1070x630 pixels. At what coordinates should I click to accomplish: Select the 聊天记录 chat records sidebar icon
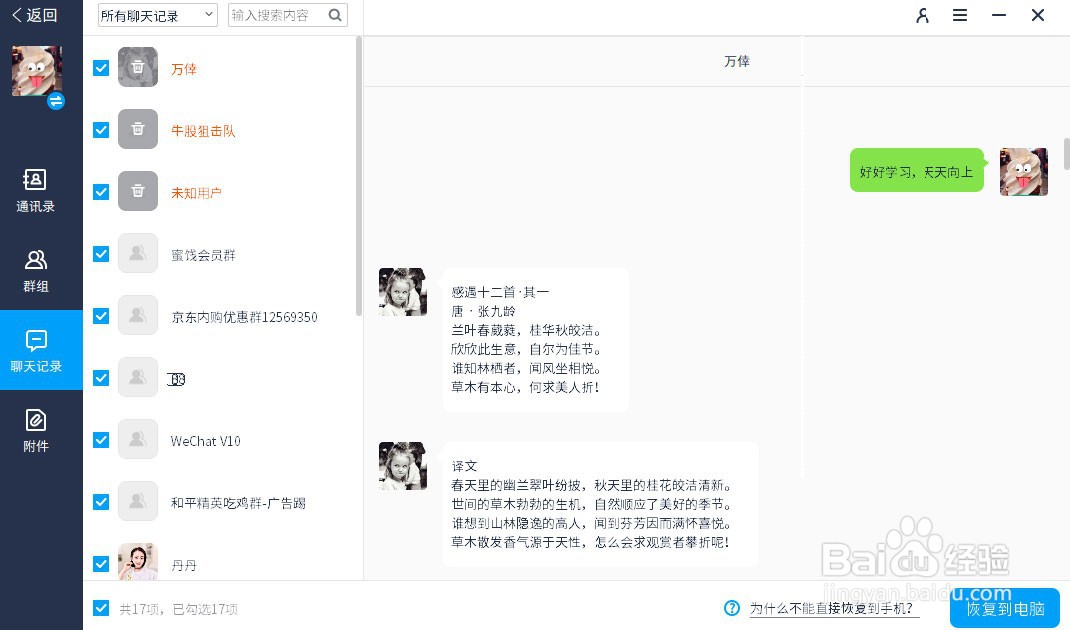[35, 350]
